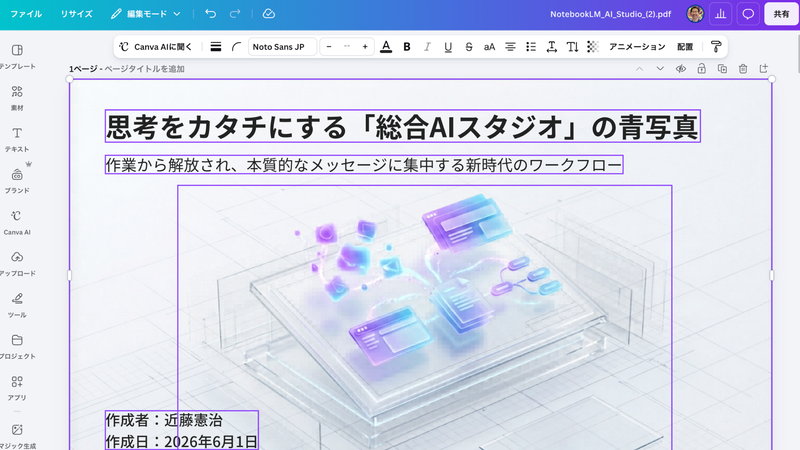
Task: Click the copy style paint roller icon
Action: tap(716, 47)
